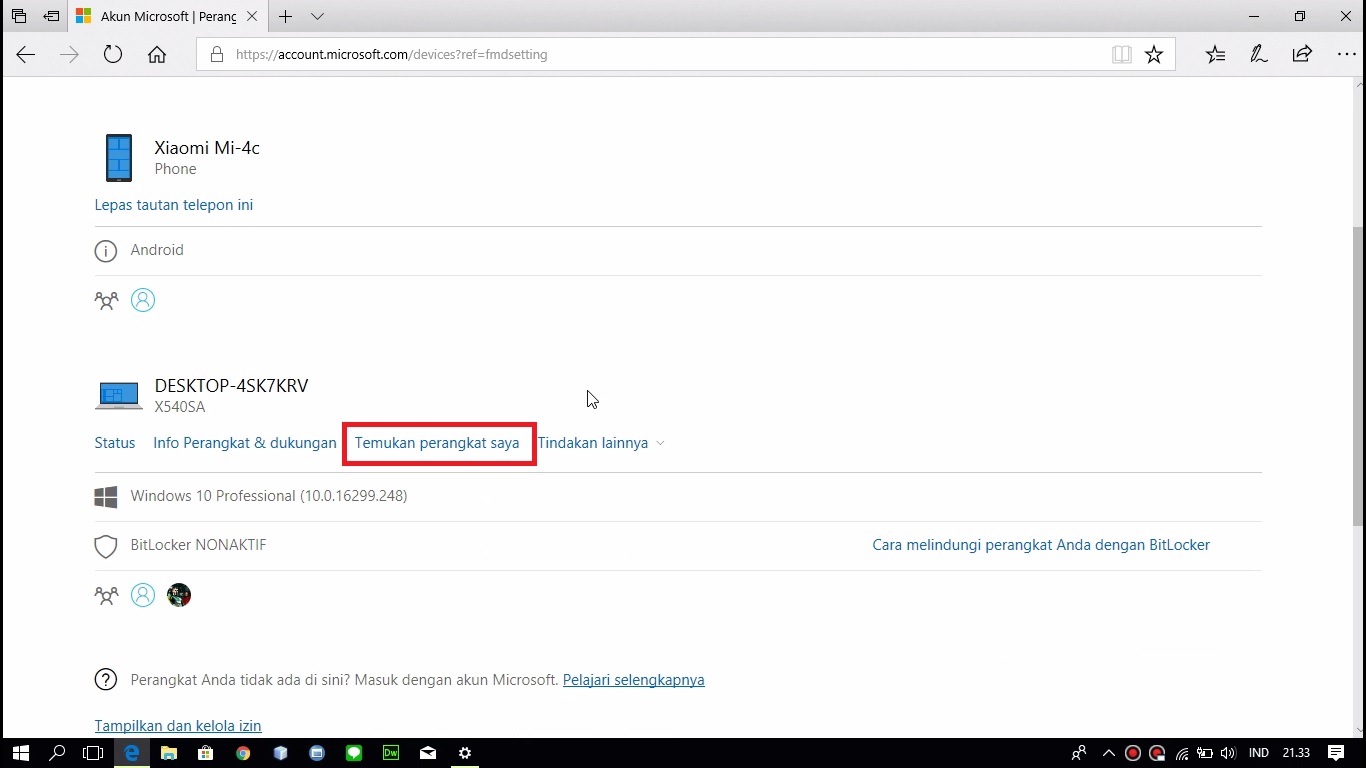Open Microsoft Store from the taskbar
Image resolution: width=1366 pixels, height=768 pixels.
click(206, 753)
